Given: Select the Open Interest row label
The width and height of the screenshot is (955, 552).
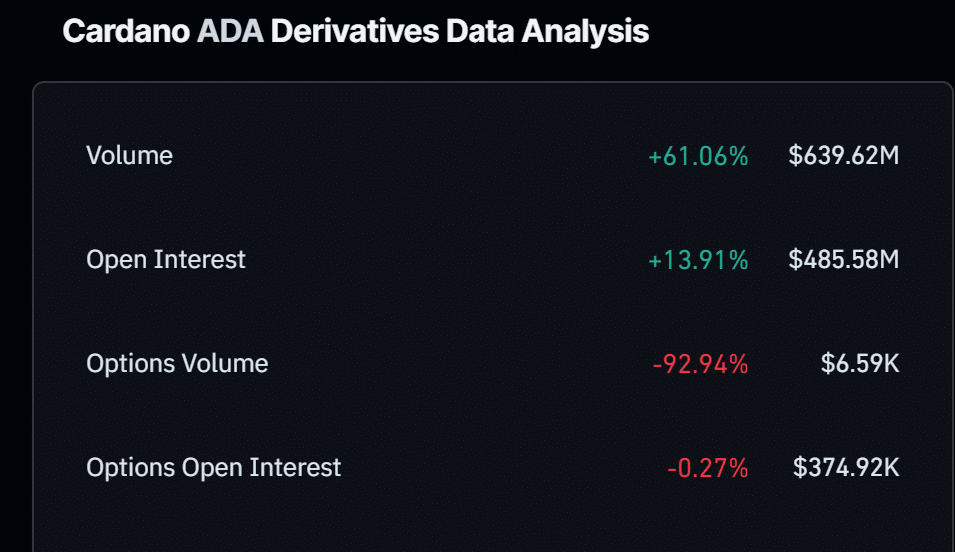Looking at the screenshot, I should point(166,260).
